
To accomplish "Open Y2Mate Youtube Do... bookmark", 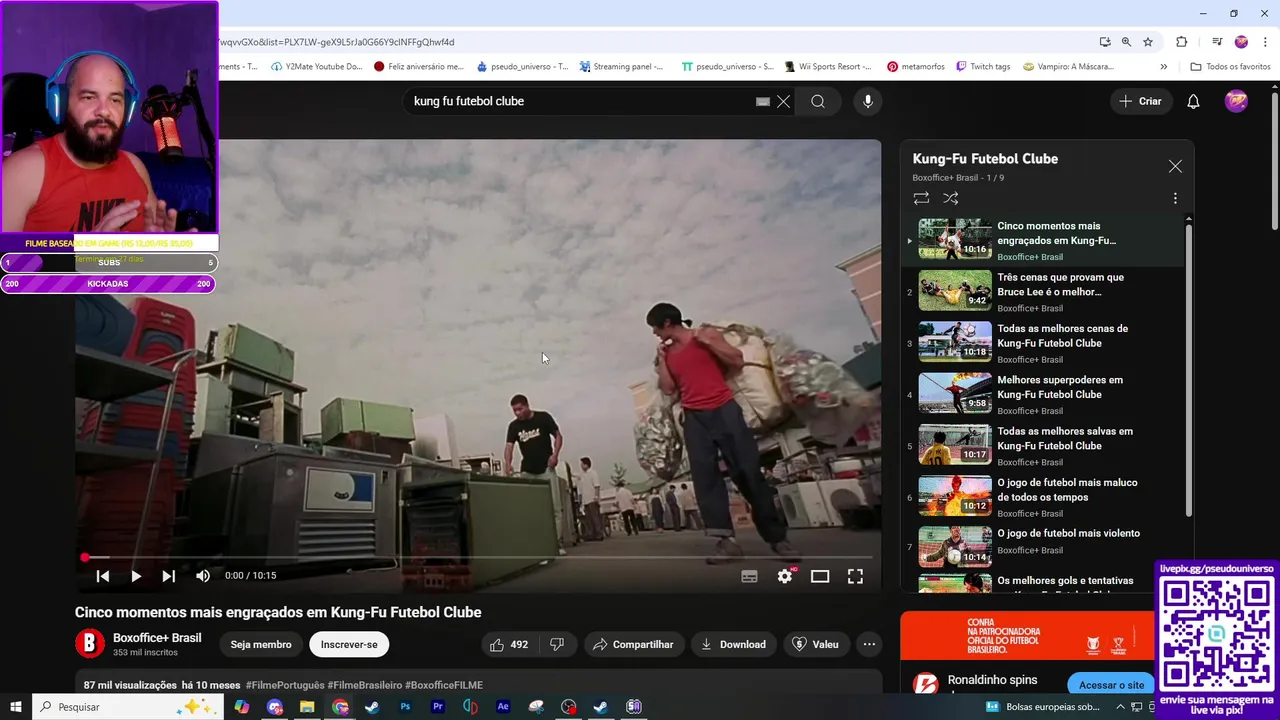I will [316, 67].
